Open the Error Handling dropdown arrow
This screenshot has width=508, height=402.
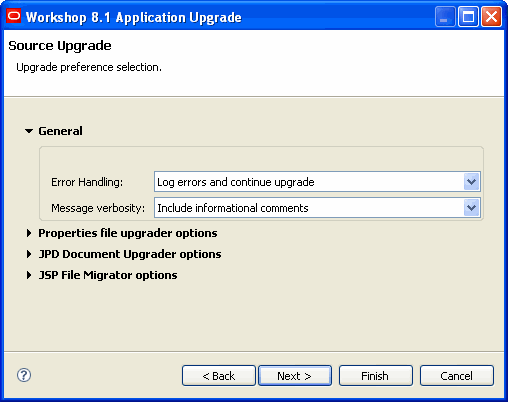471,182
